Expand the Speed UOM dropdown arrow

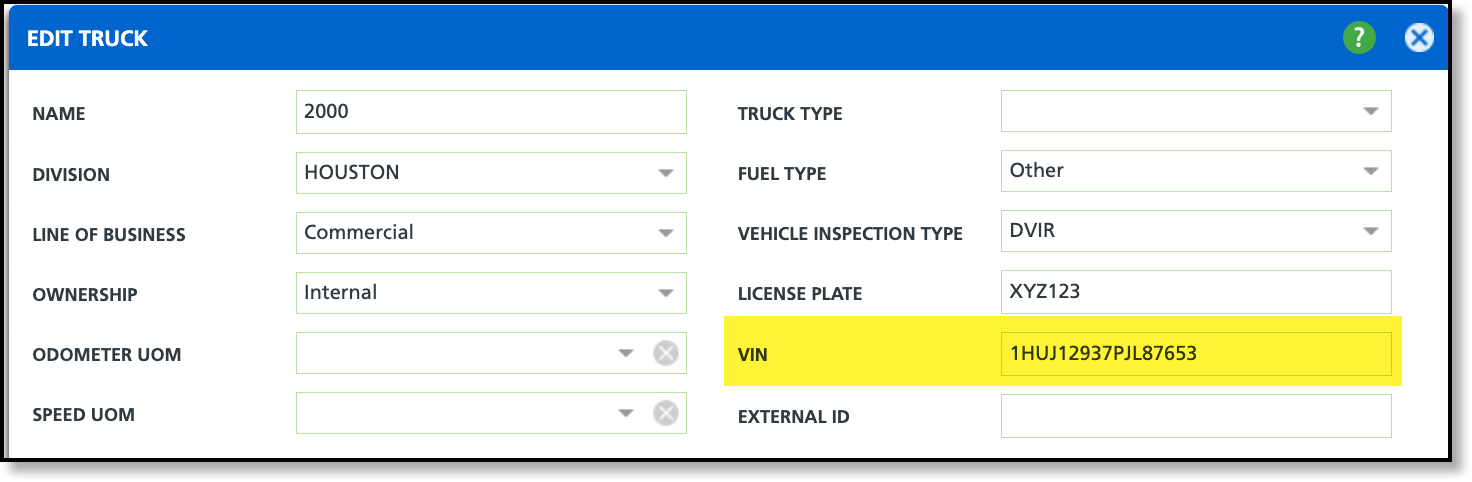click(626, 413)
